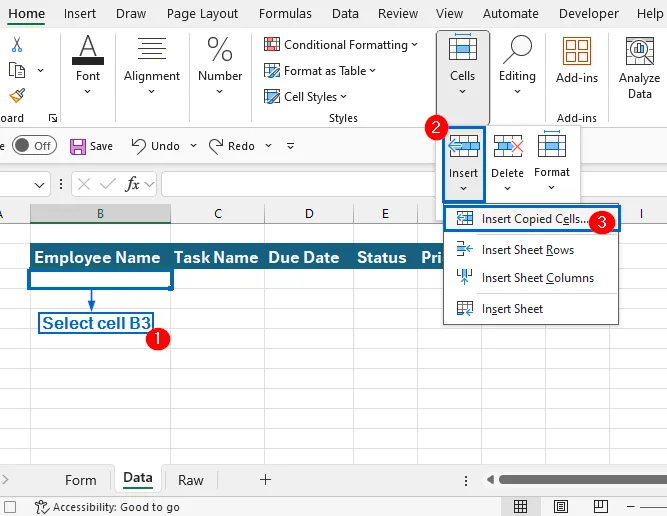This screenshot has height=516, width=667.
Task: Switch to Page Break Preview icon
Action: pos(601,506)
